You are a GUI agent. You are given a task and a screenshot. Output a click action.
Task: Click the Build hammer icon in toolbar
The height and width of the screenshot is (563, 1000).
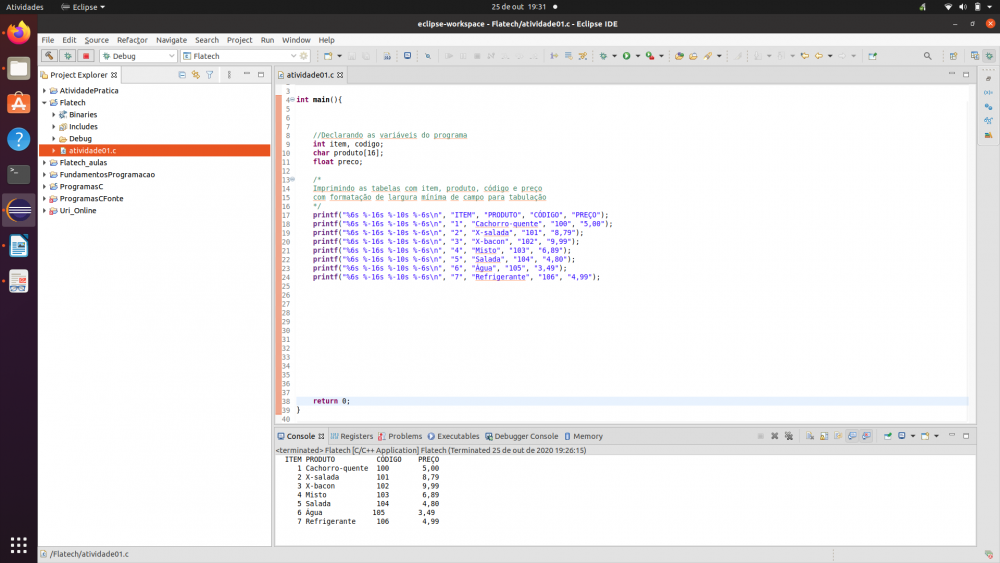click(48, 56)
